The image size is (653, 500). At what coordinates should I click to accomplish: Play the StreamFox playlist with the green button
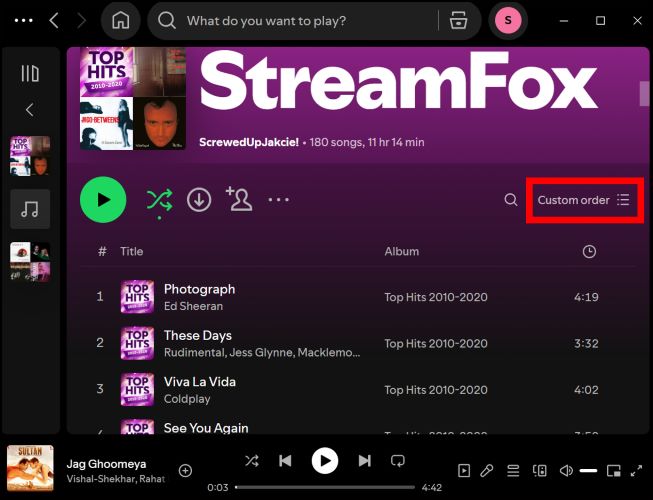point(103,200)
